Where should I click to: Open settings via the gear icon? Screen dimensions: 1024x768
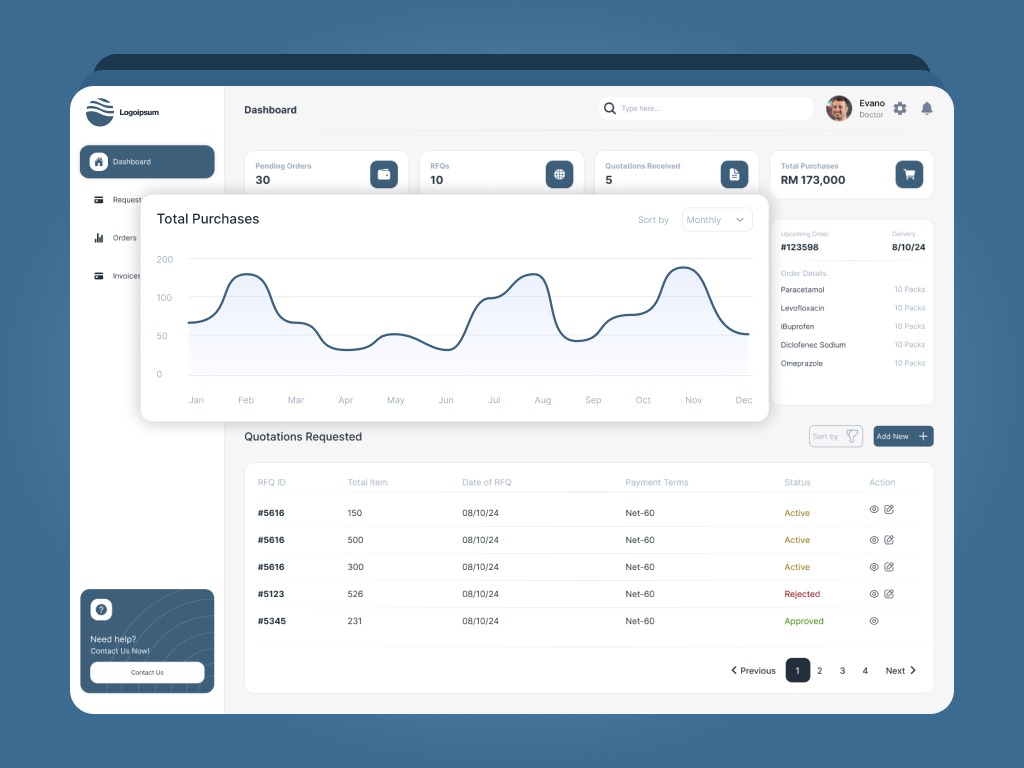[x=900, y=108]
